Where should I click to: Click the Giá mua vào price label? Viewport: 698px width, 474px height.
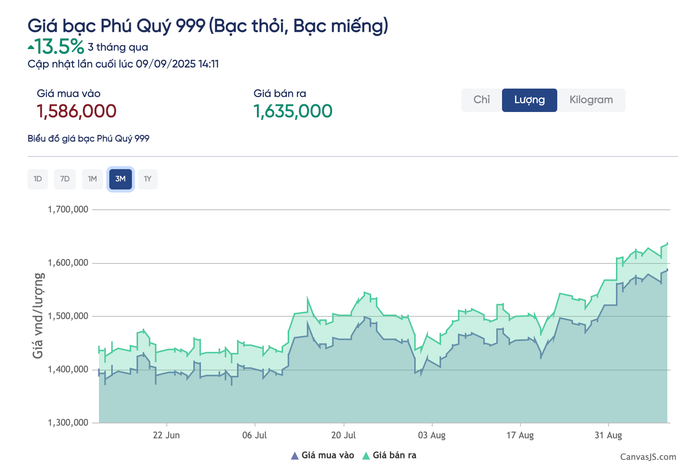(x=69, y=93)
